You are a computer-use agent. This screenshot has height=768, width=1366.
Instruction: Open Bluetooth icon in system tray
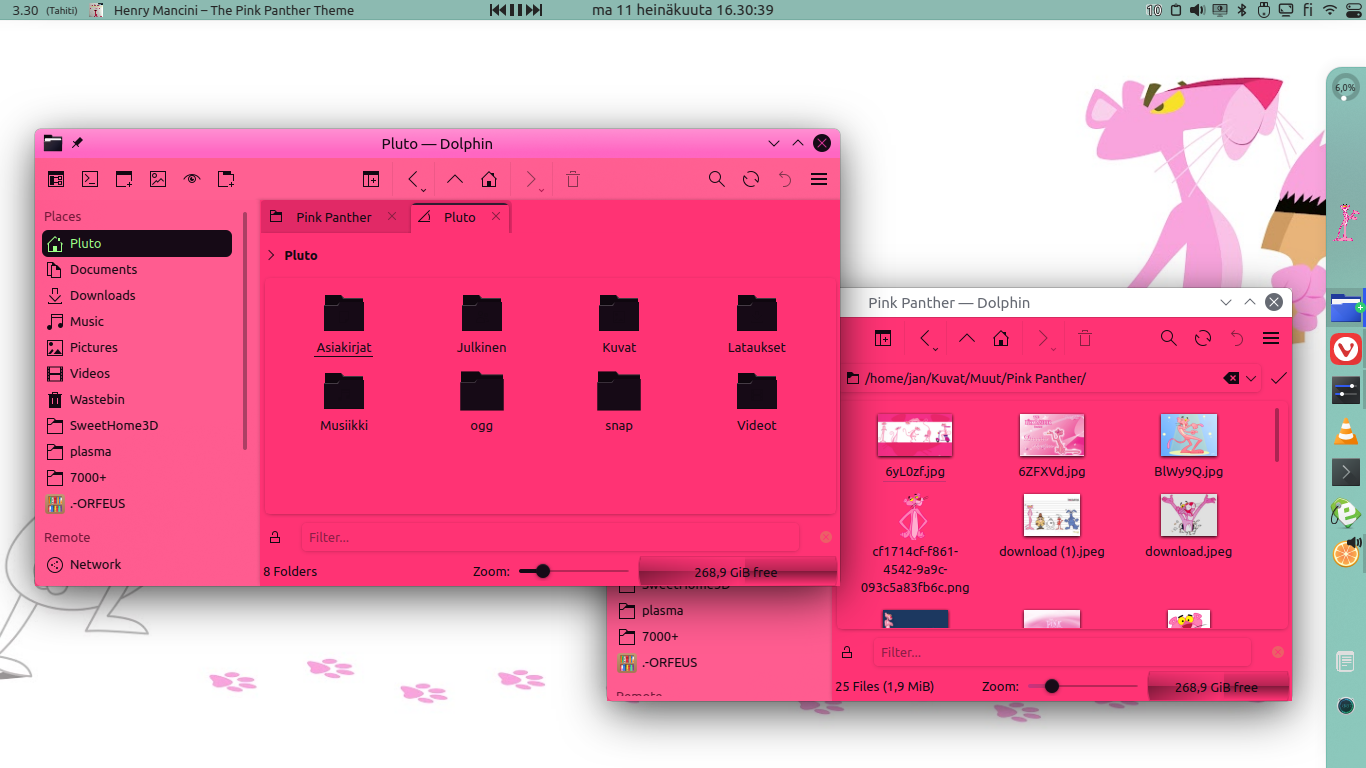tap(1242, 10)
